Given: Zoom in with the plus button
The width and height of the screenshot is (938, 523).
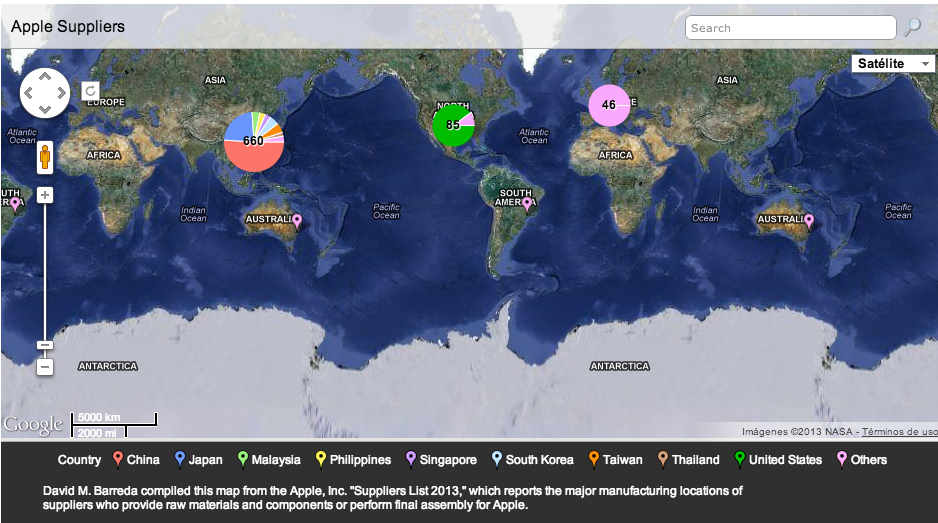Looking at the screenshot, I should coord(45,195).
